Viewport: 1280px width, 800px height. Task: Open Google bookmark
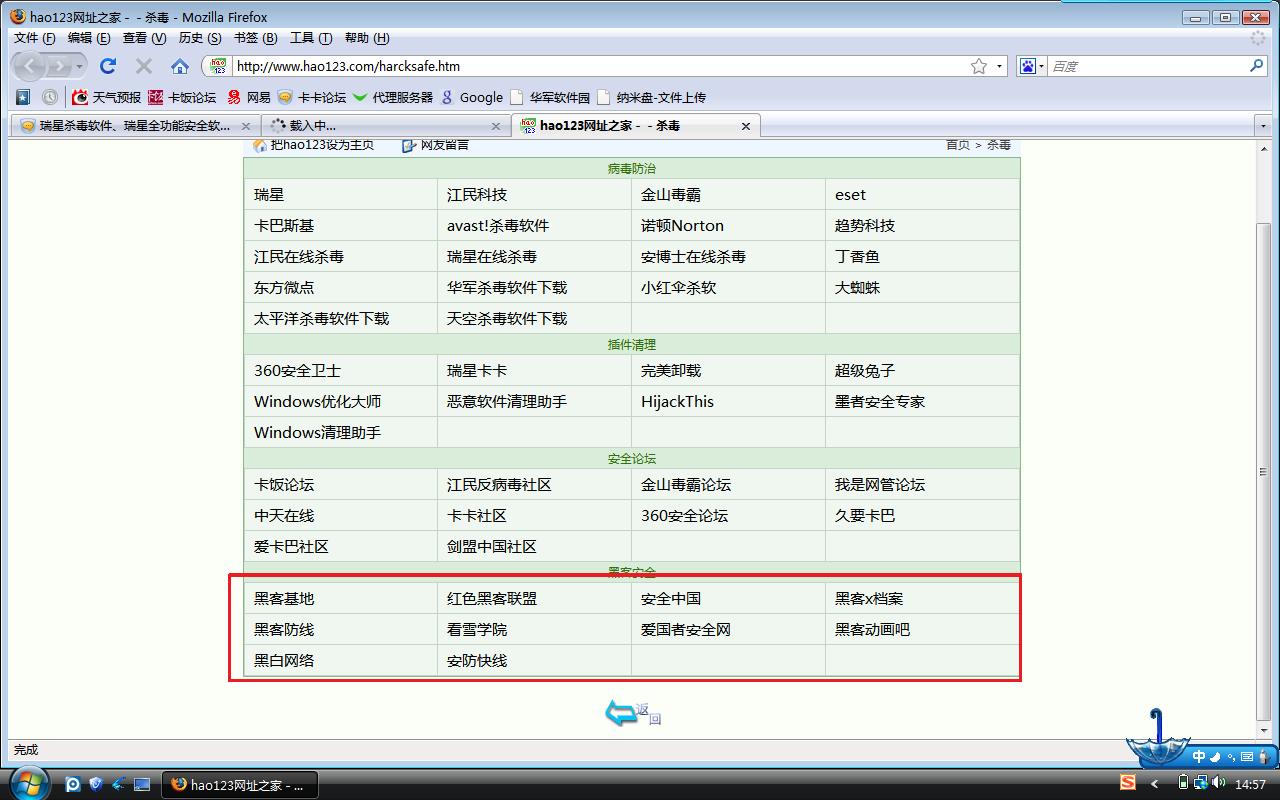tap(471, 97)
